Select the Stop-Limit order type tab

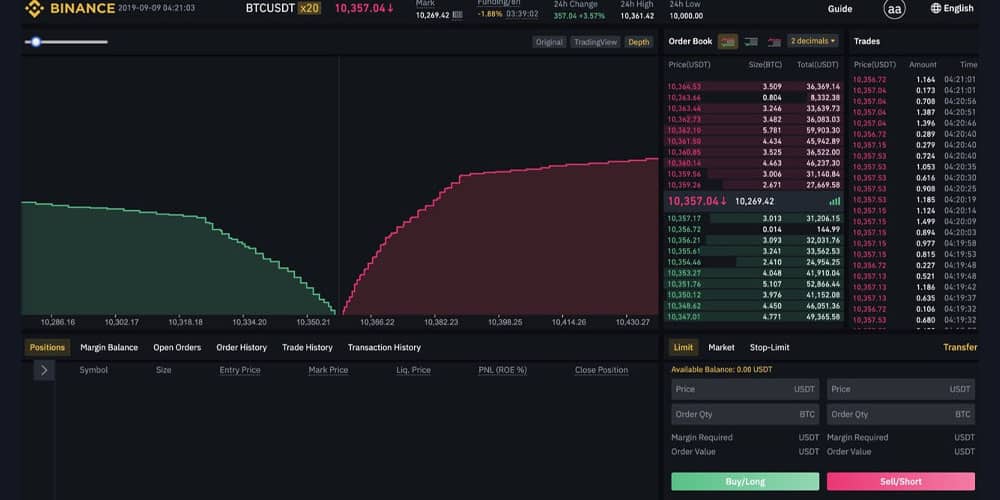(770, 348)
